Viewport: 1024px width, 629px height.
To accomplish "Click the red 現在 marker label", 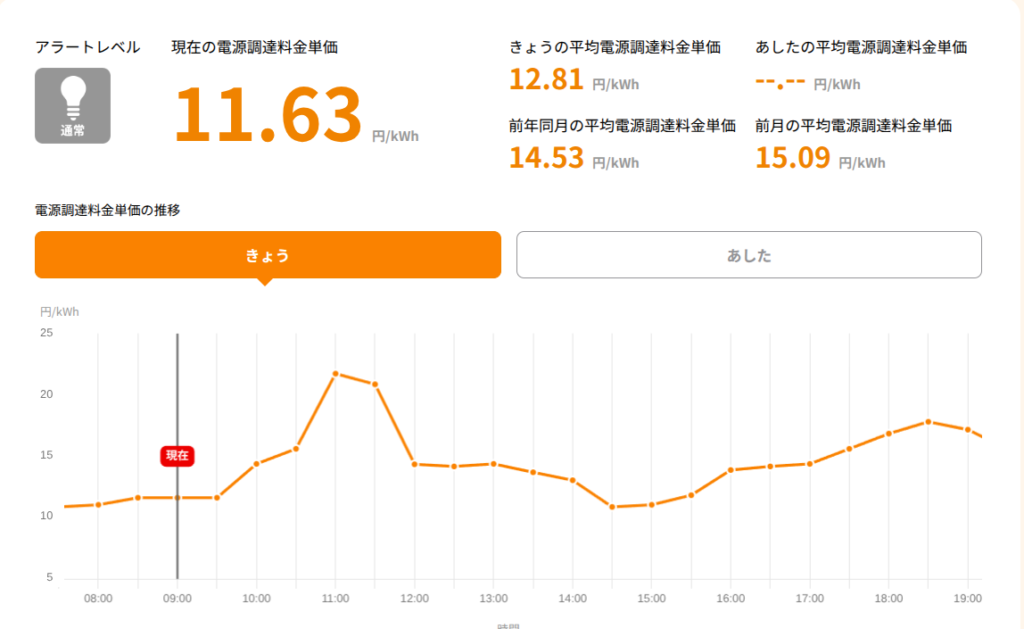I will [x=177, y=455].
